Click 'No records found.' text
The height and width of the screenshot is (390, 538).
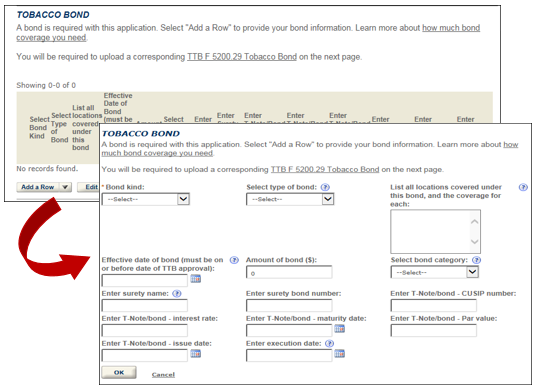47,168
